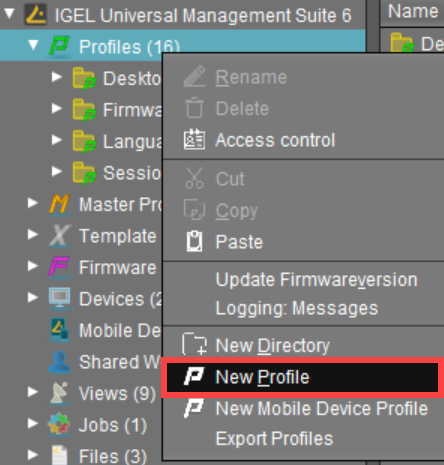
Task: Click the Name column header
Action: (x=413, y=13)
